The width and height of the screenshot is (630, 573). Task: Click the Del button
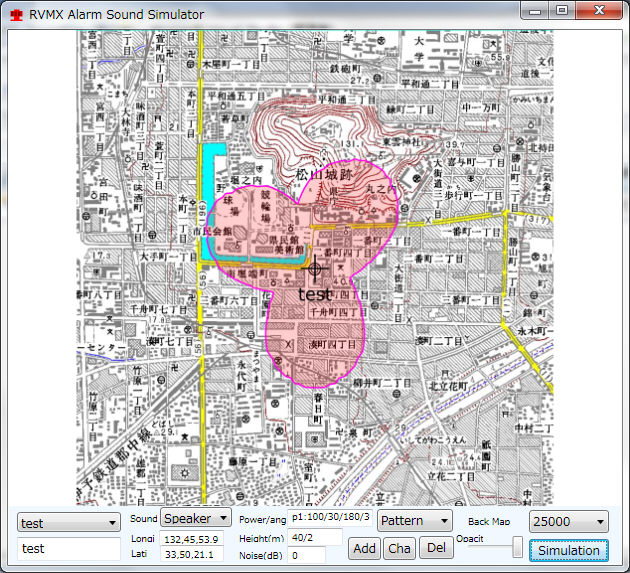pyautogui.click(x=434, y=548)
